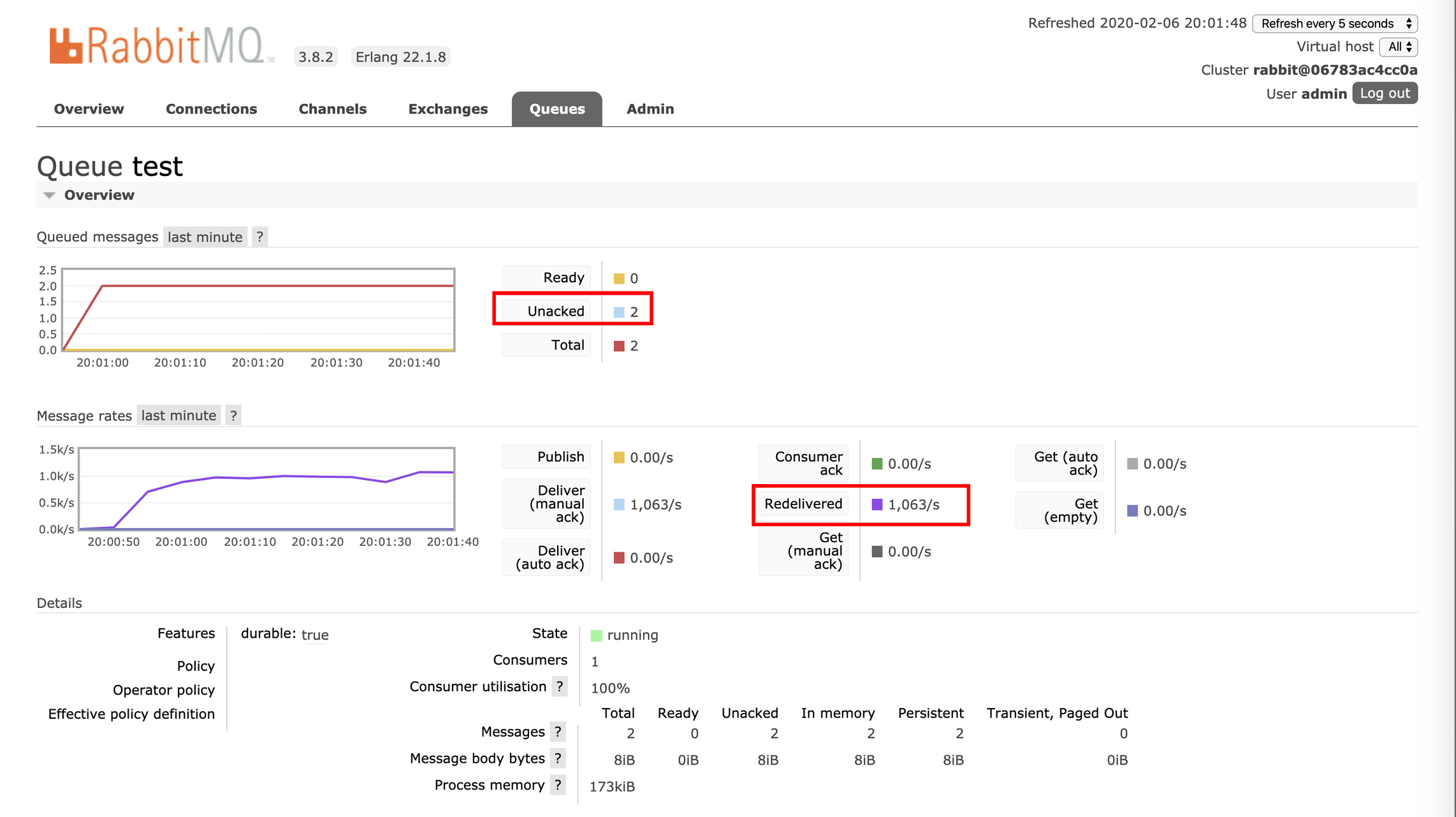1456x817 pixels.
Task: Click Process memory help icon
Action: (x=558, y=785)
